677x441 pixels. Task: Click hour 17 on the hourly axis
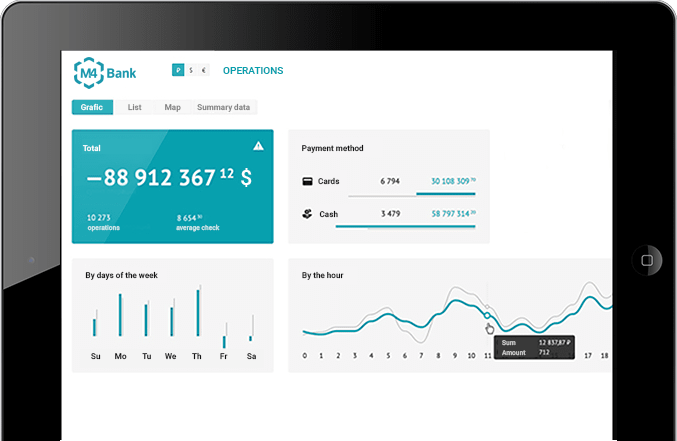588,355
